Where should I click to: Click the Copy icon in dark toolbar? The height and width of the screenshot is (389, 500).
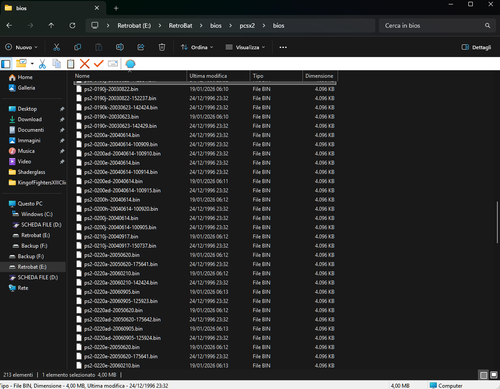tap(77, 47)
